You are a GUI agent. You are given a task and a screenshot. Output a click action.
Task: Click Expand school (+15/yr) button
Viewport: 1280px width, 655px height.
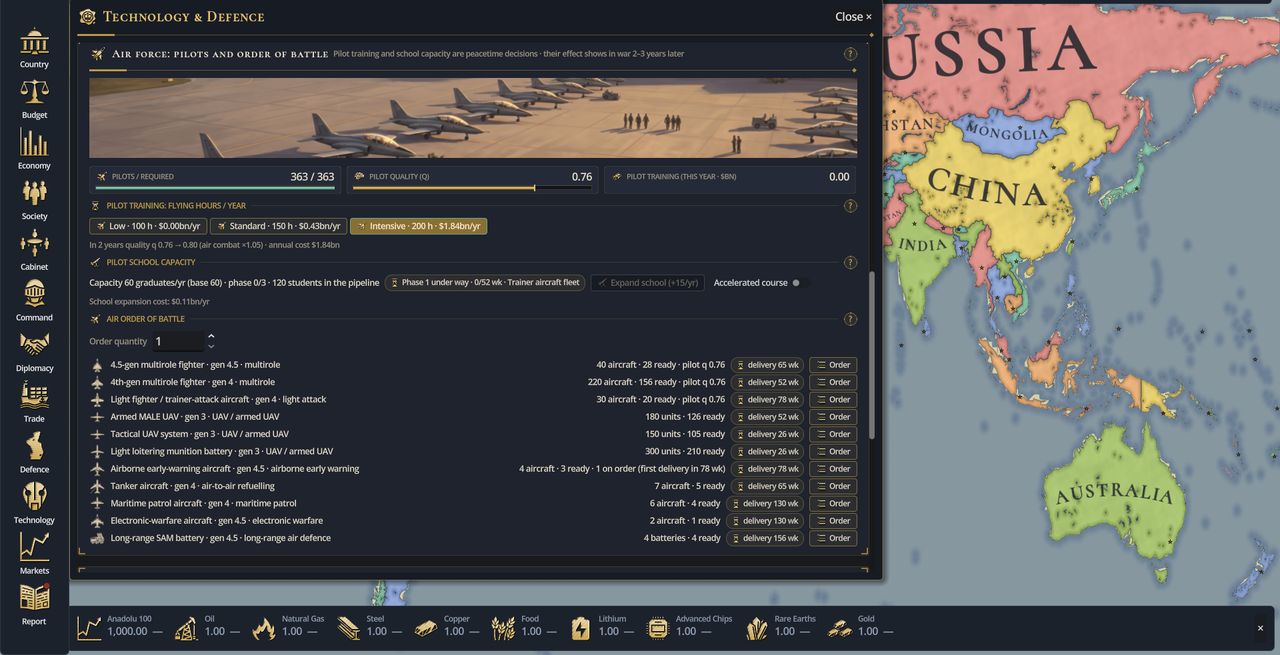(x=647, y=283)
